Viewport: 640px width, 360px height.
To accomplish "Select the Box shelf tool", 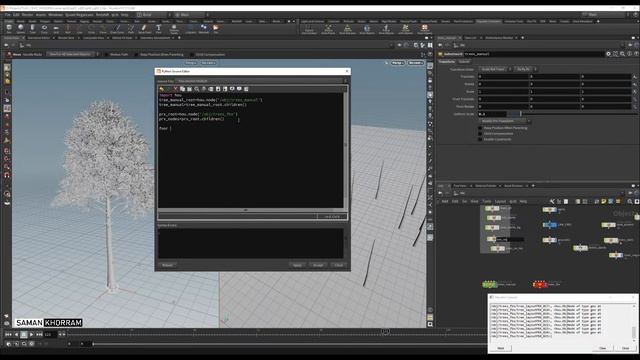I will pos(9,29).
